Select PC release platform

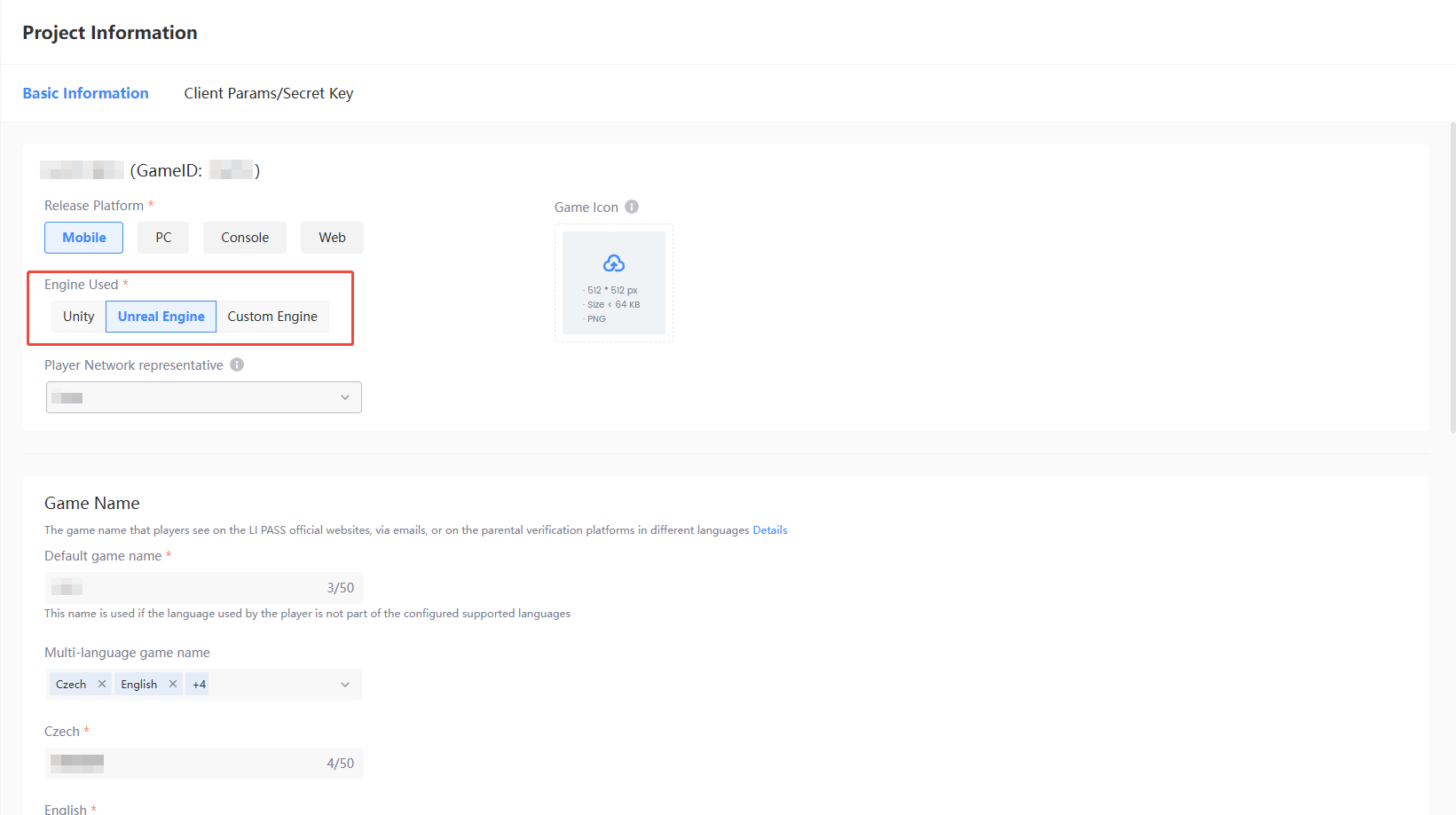click(163, 238)
